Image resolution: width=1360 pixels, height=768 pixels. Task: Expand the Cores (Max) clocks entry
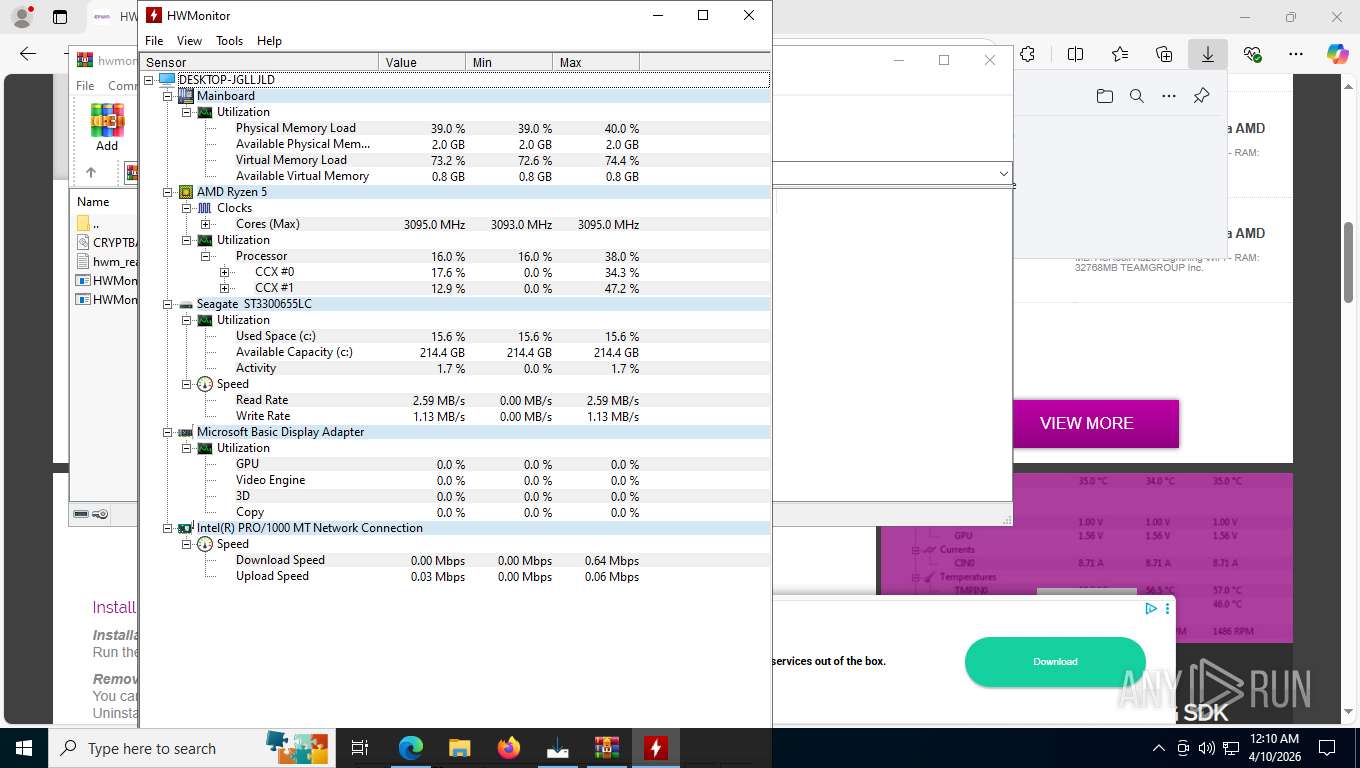[x=206, y=224]
